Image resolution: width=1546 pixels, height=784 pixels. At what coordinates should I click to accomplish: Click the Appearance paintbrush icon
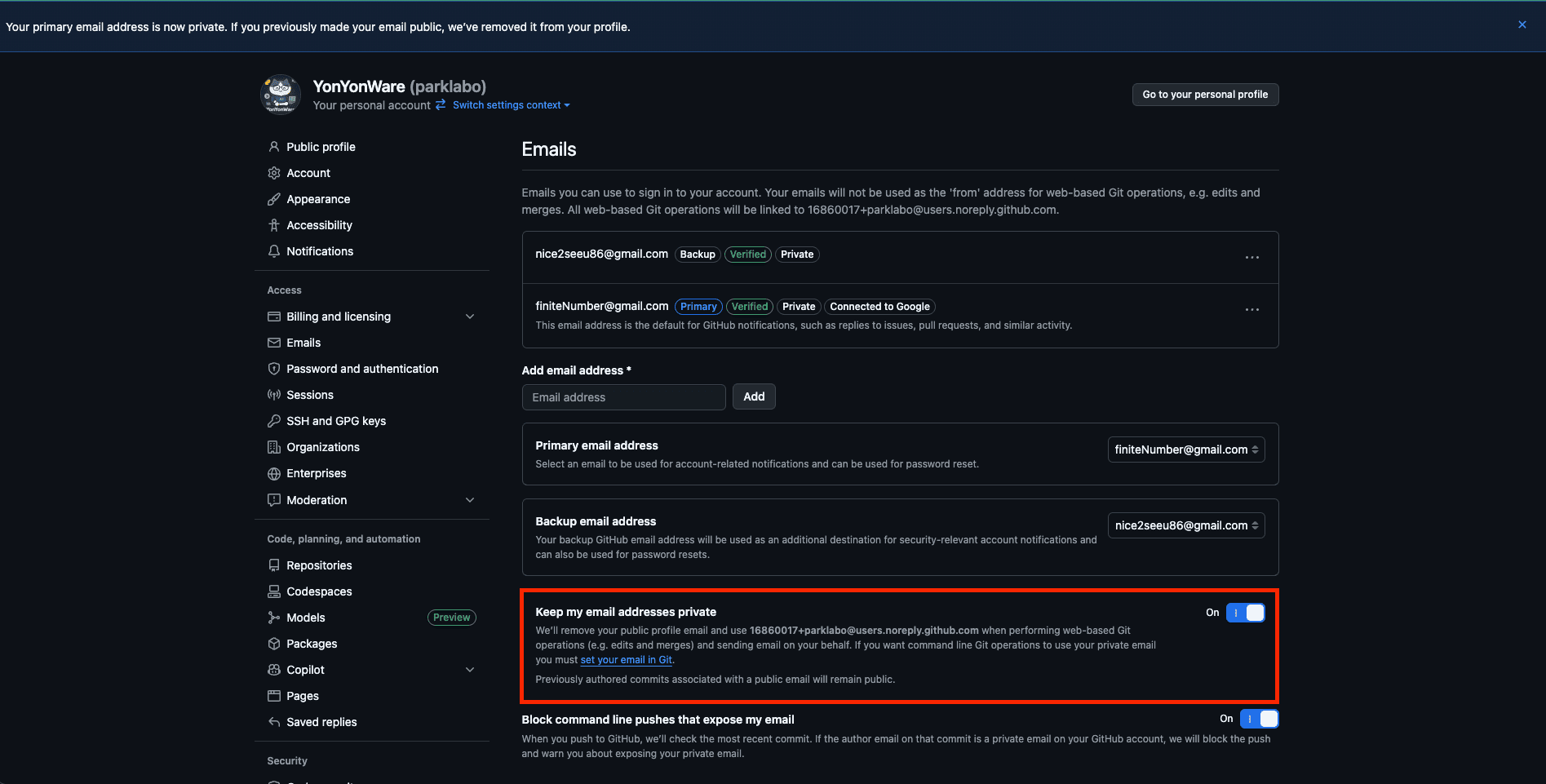coord(274,199)
